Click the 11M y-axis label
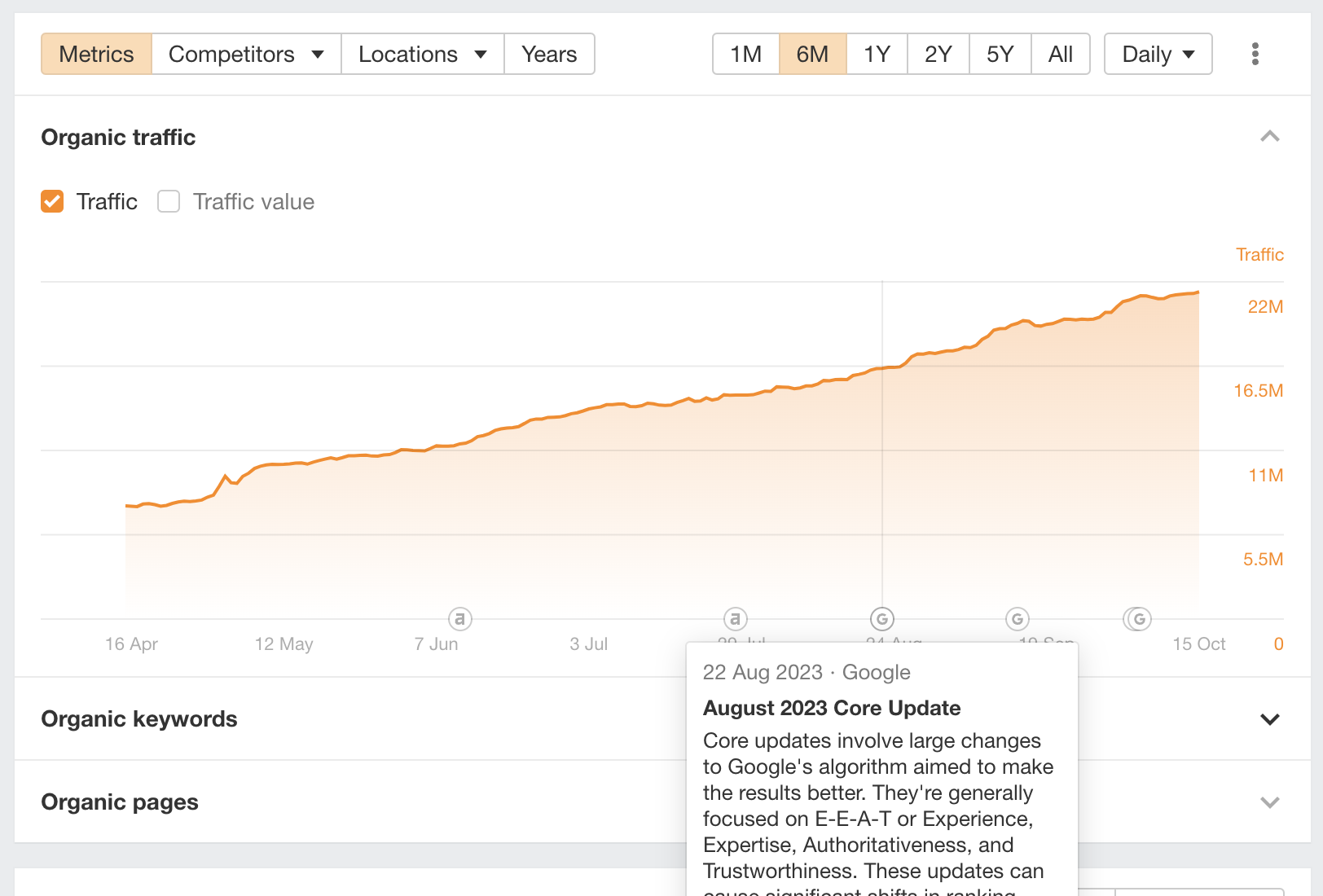The height and width of the screenshot is (896, 1323). click(x=1266, y=476)
